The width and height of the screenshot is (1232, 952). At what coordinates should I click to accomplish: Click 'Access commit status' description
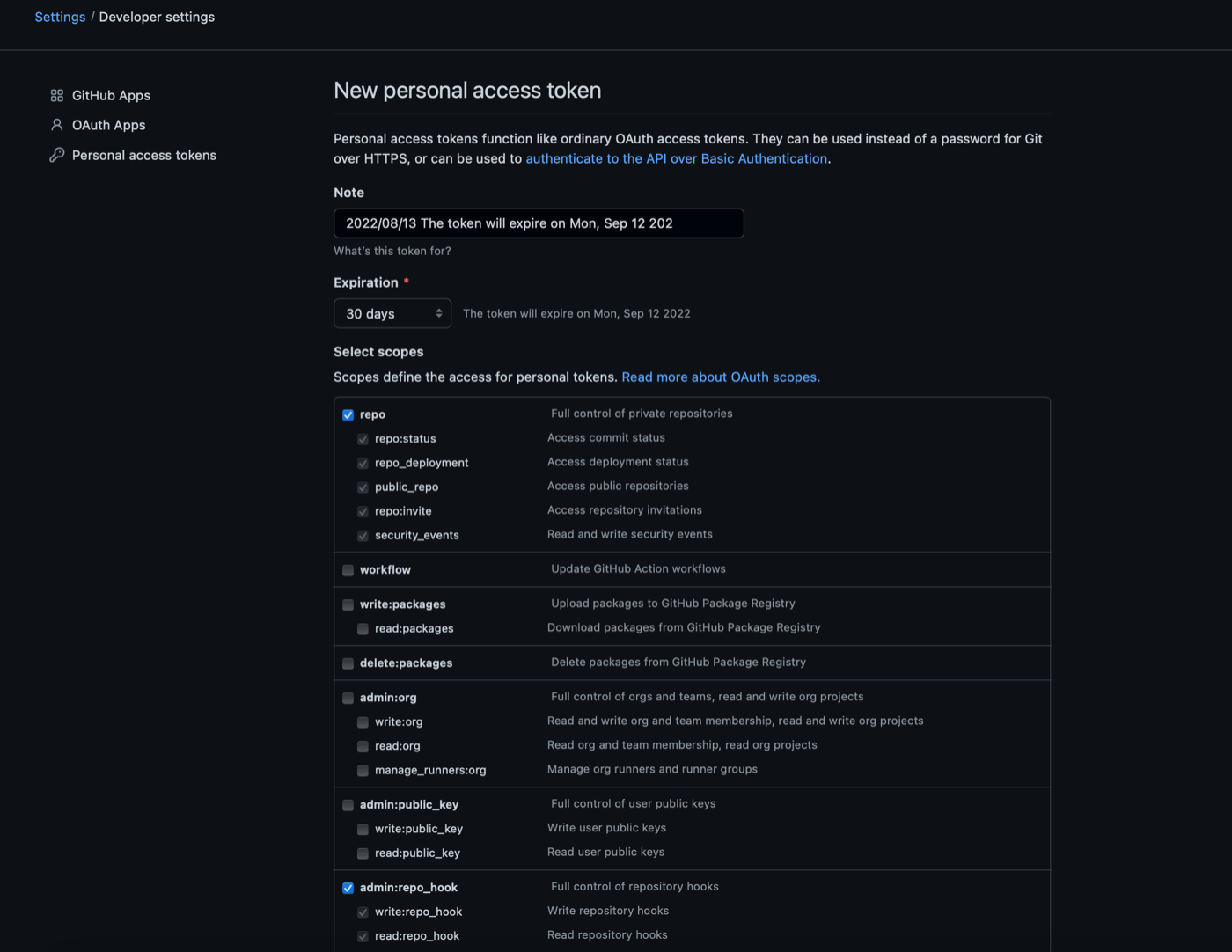tap(606, 437)
